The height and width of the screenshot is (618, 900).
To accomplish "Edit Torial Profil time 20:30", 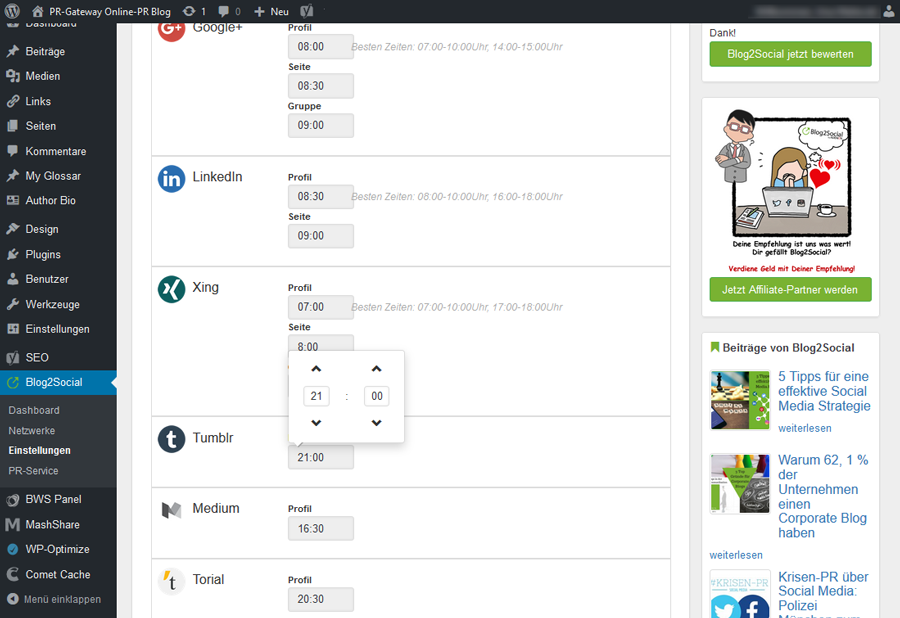I will click(321, 599).
